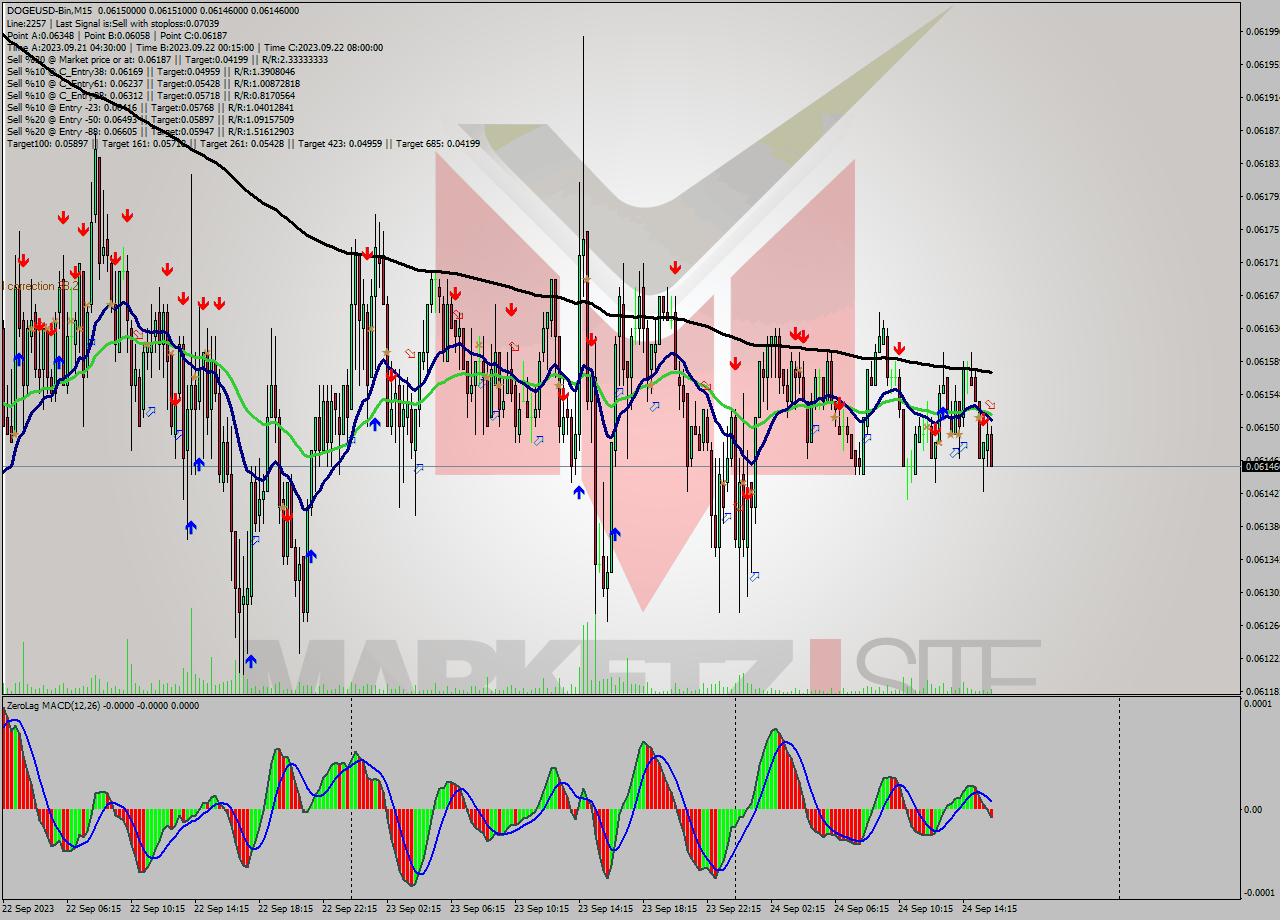Click the '24 Sep 06:15' time label
This screenshot has width=1280, height=920.
coord(861,909)
